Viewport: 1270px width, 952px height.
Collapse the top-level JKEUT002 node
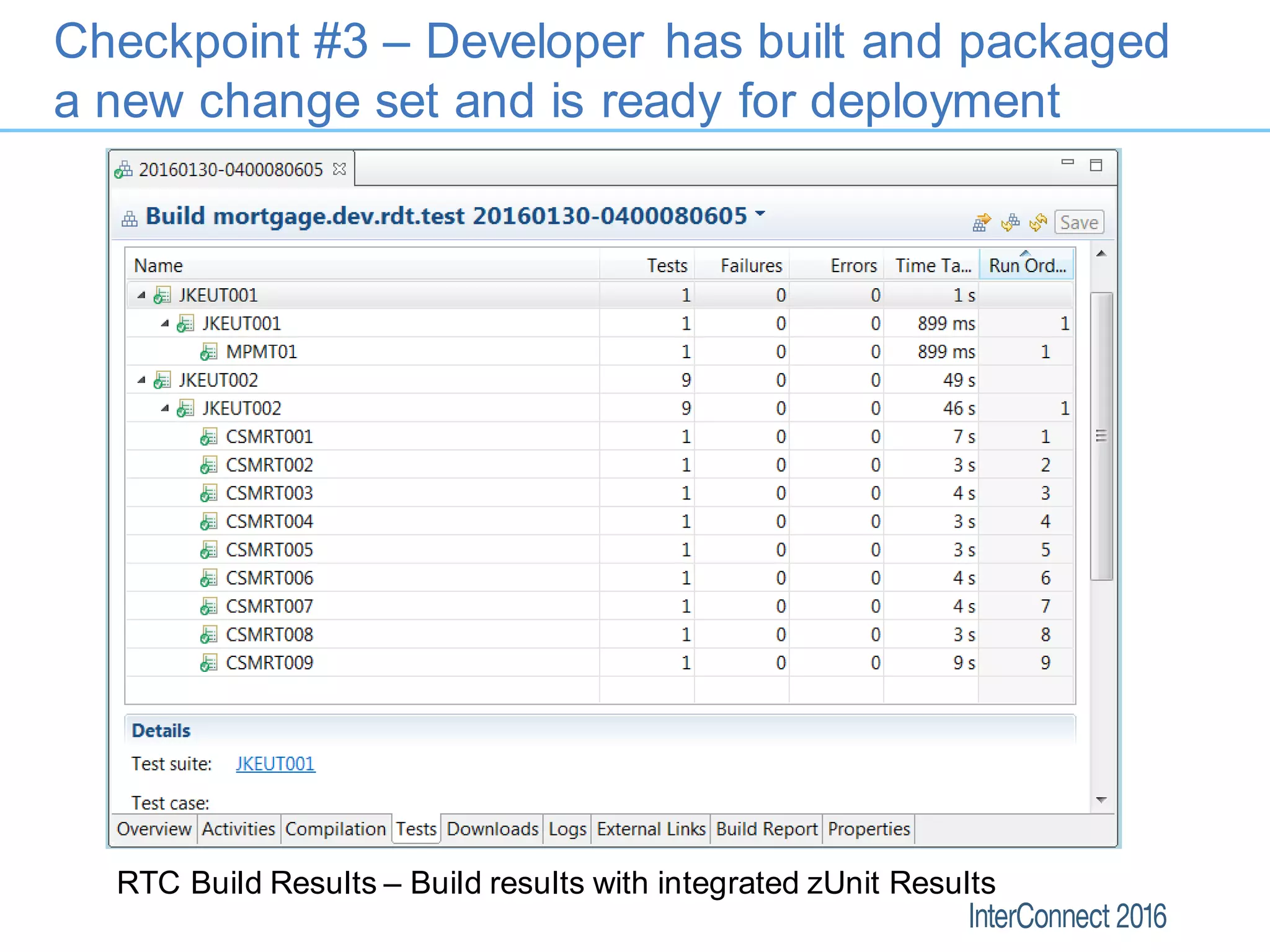click(x=141, y=380)
